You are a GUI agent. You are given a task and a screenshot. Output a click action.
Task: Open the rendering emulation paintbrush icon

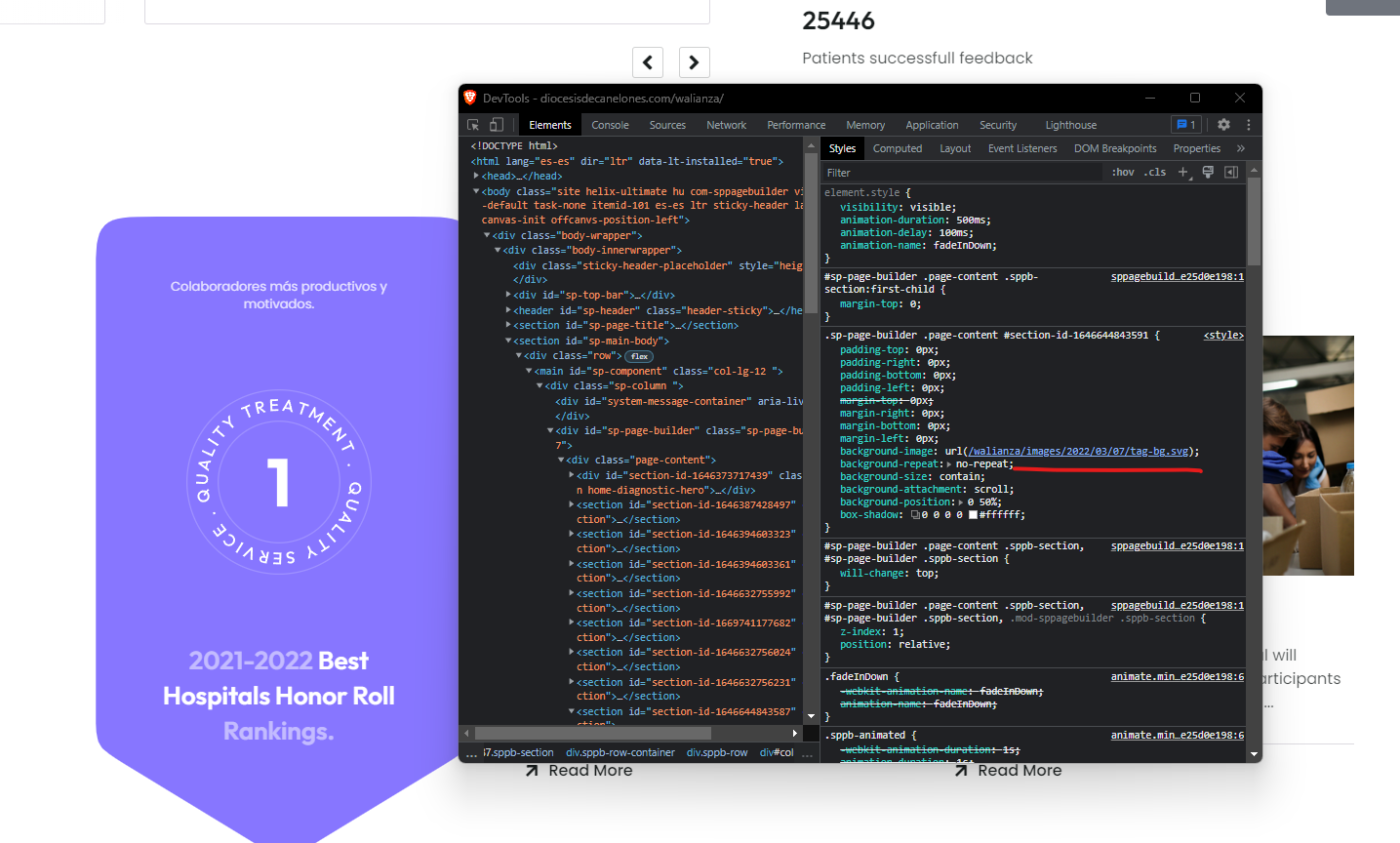[x=1208, y=172]
